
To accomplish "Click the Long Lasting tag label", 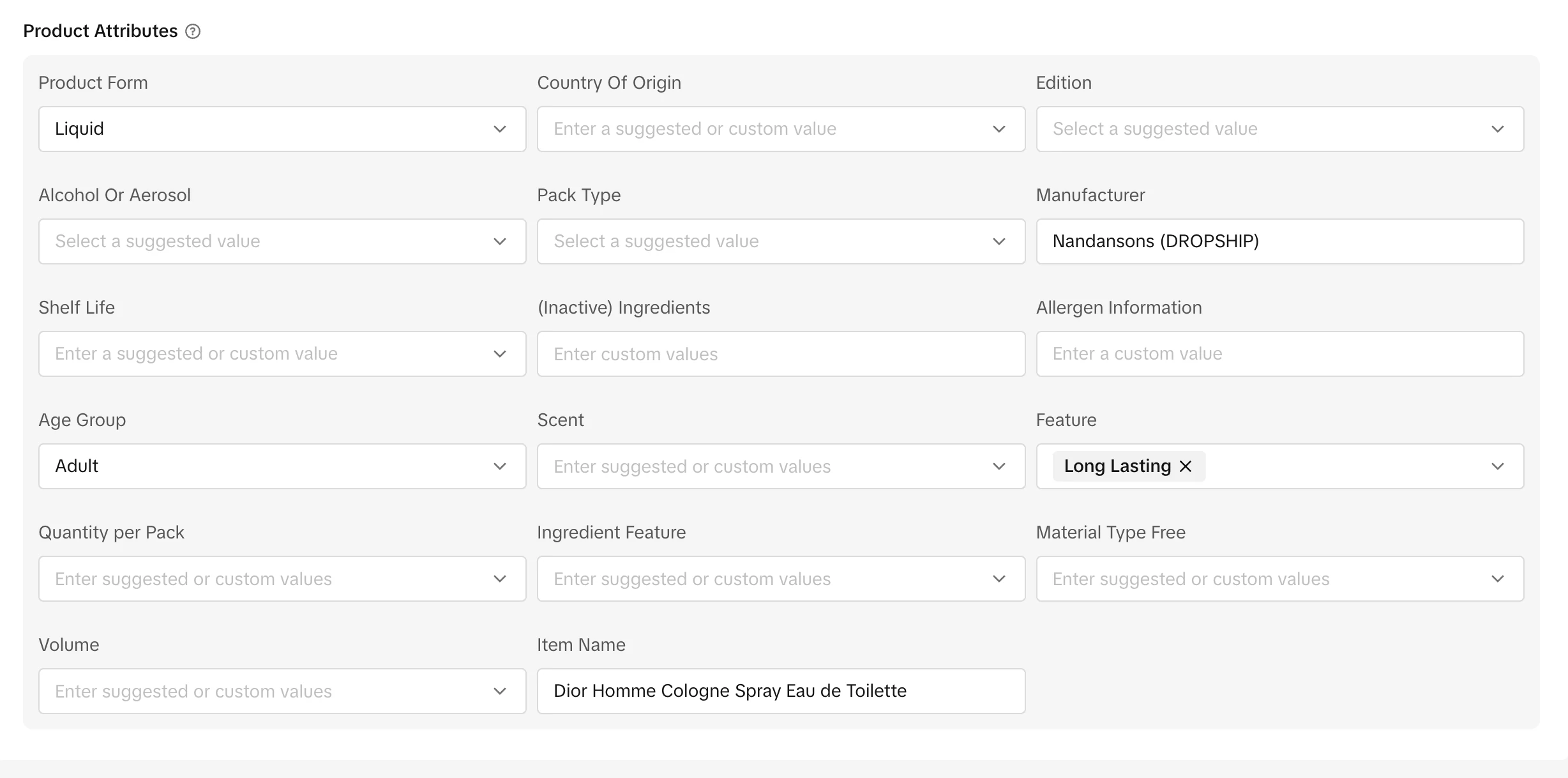I will (1117, 466).
